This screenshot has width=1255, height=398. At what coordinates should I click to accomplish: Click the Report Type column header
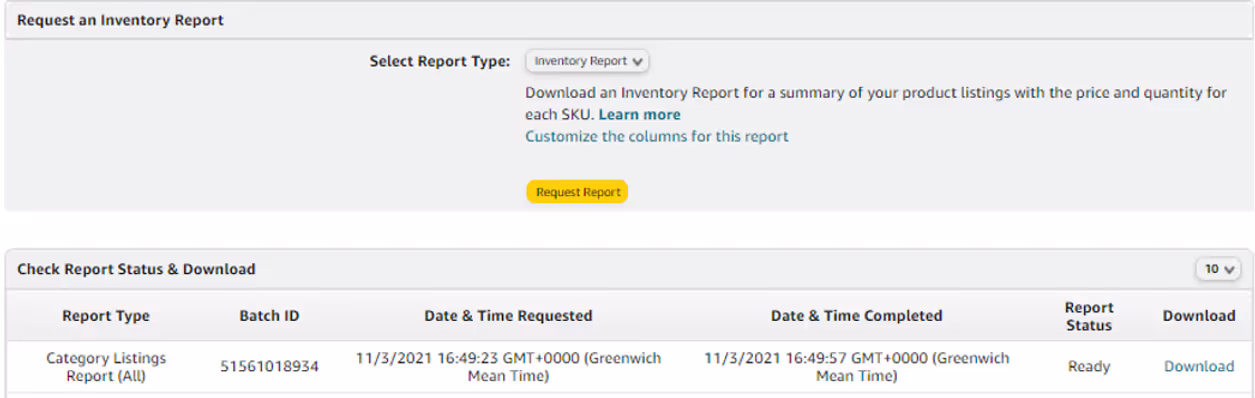coord(106,316)
